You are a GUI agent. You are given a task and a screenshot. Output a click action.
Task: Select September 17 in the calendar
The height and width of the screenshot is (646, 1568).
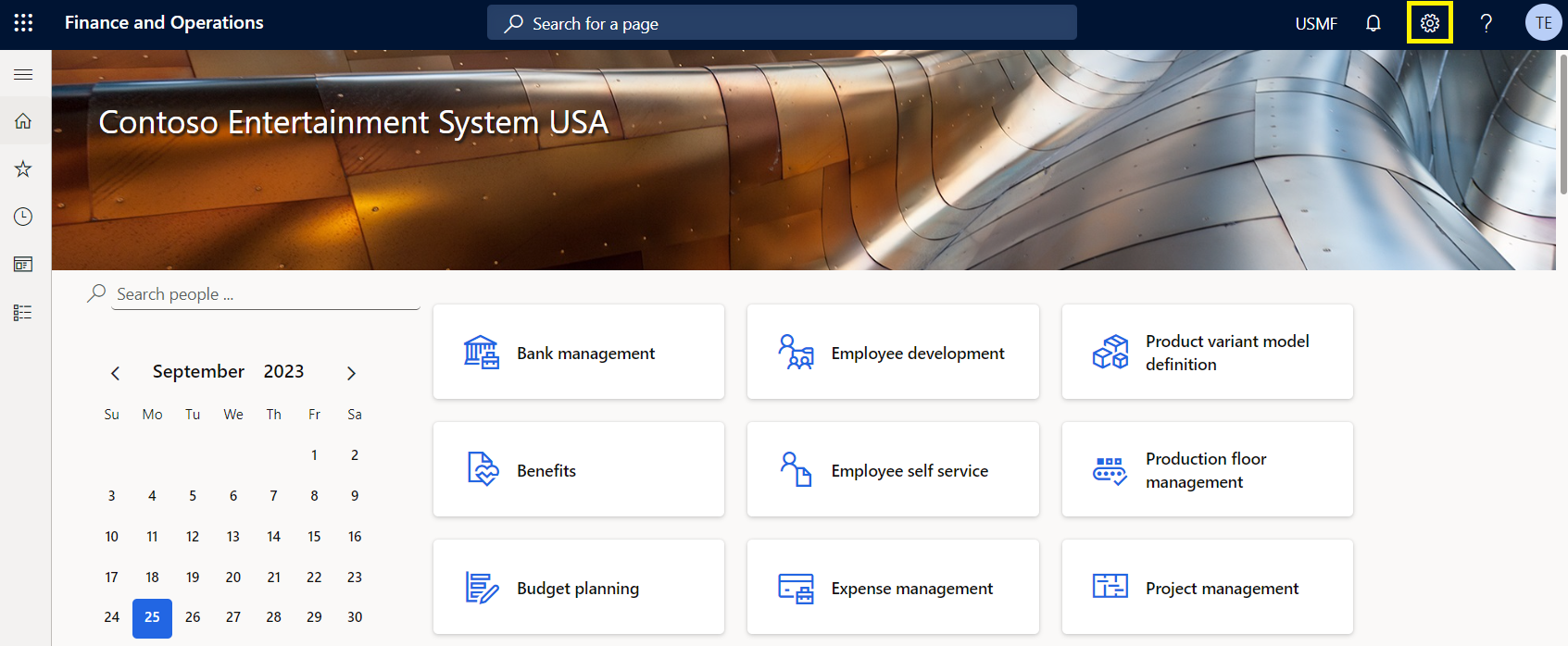coord(111,578)
